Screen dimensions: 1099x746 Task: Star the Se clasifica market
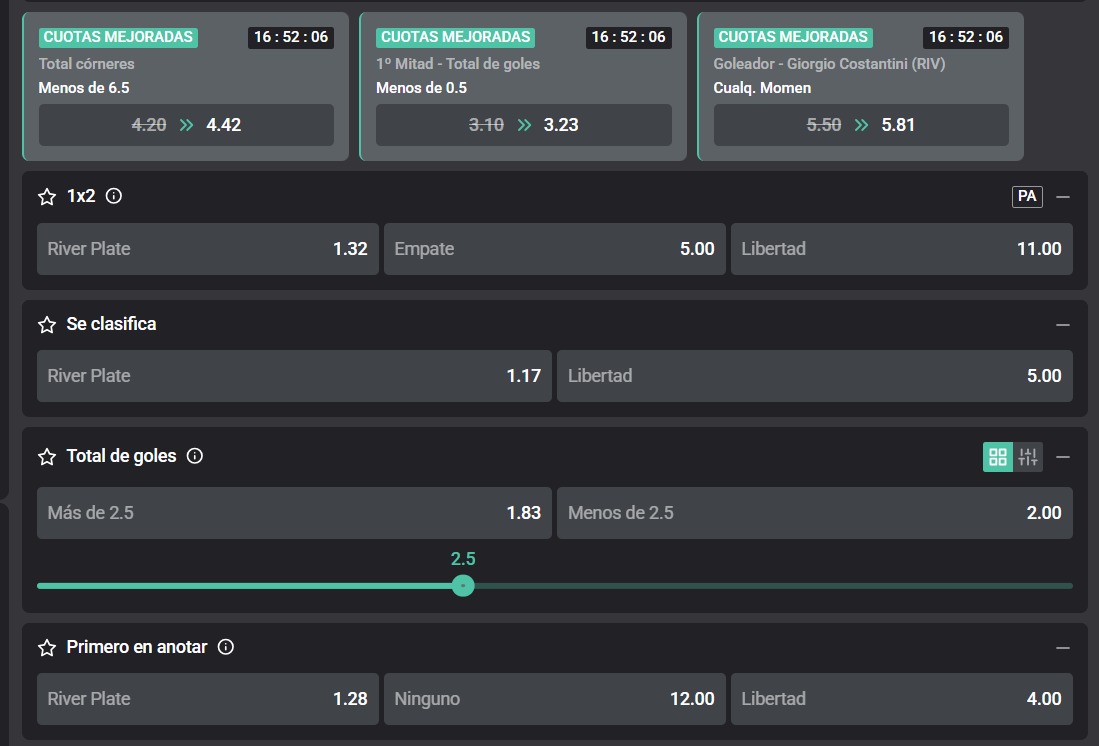coord(47,325)
